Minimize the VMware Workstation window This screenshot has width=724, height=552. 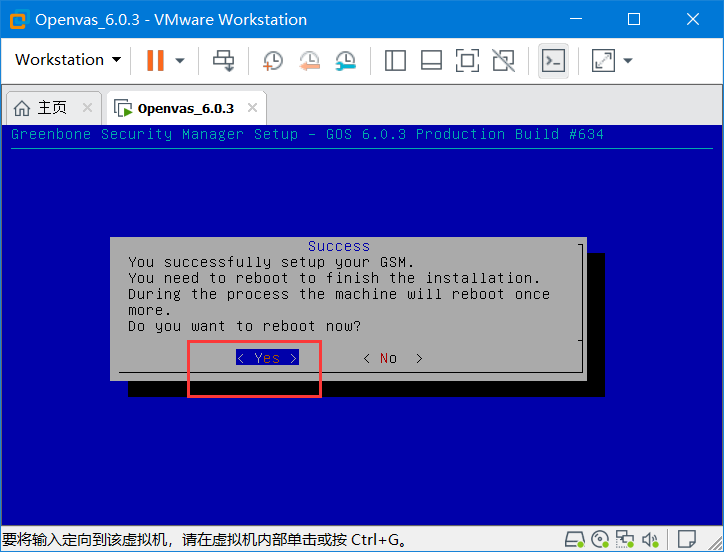point(576,19)
